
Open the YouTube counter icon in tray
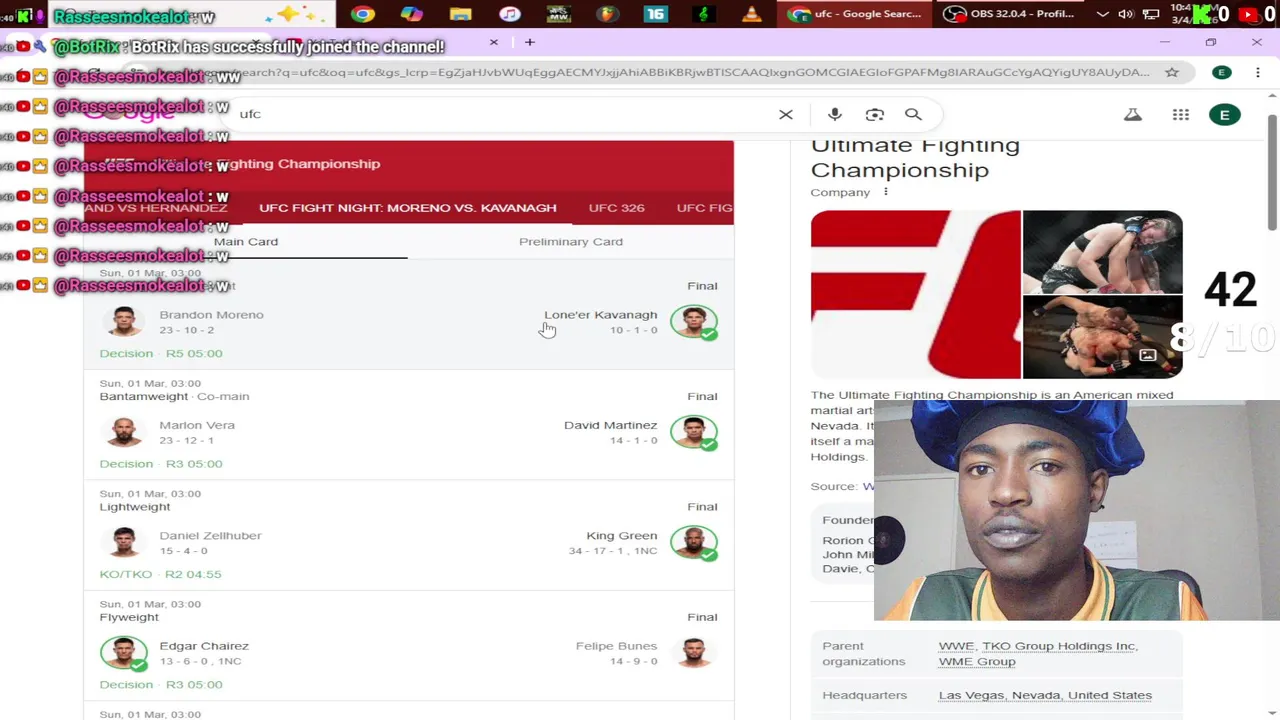(x=1247, y=14)
